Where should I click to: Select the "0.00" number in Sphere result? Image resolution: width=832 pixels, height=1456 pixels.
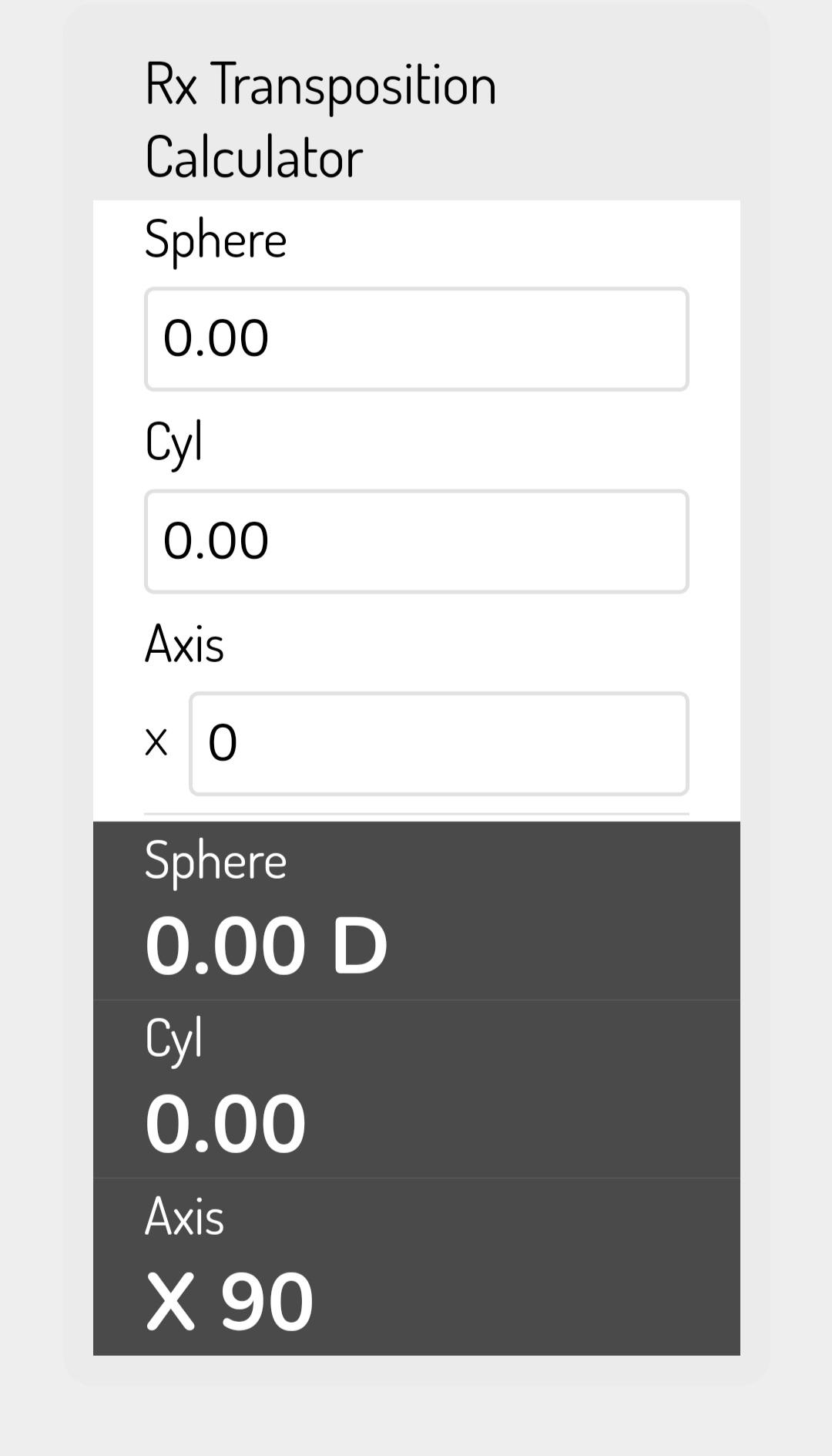tap(225, 947)
